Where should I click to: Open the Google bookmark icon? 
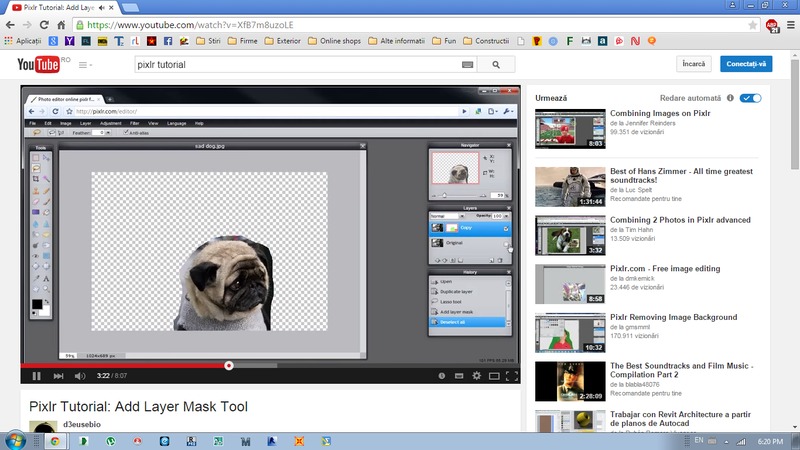[x=53, y=41]
